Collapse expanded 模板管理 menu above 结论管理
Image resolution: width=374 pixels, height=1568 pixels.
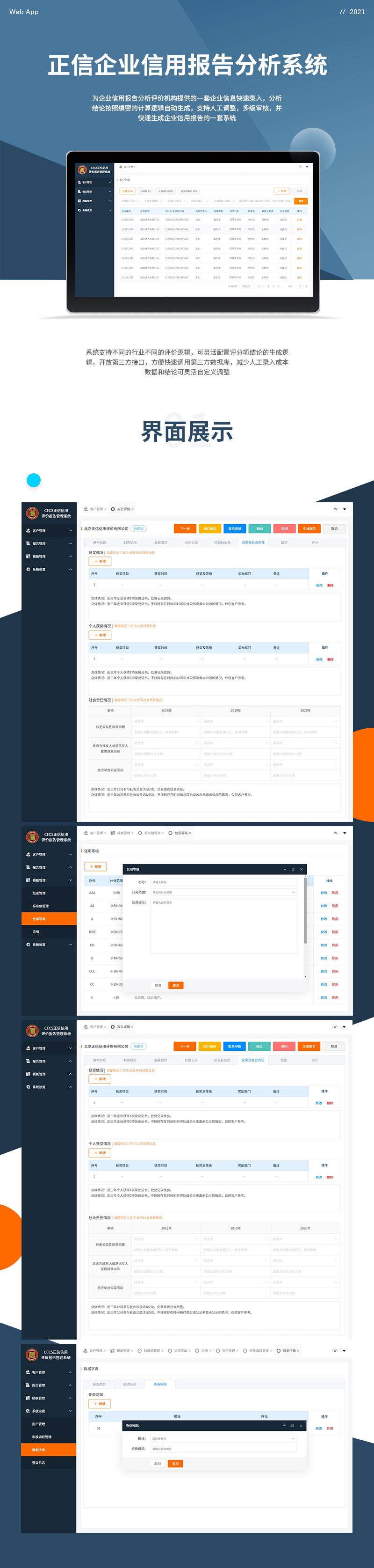71,880
